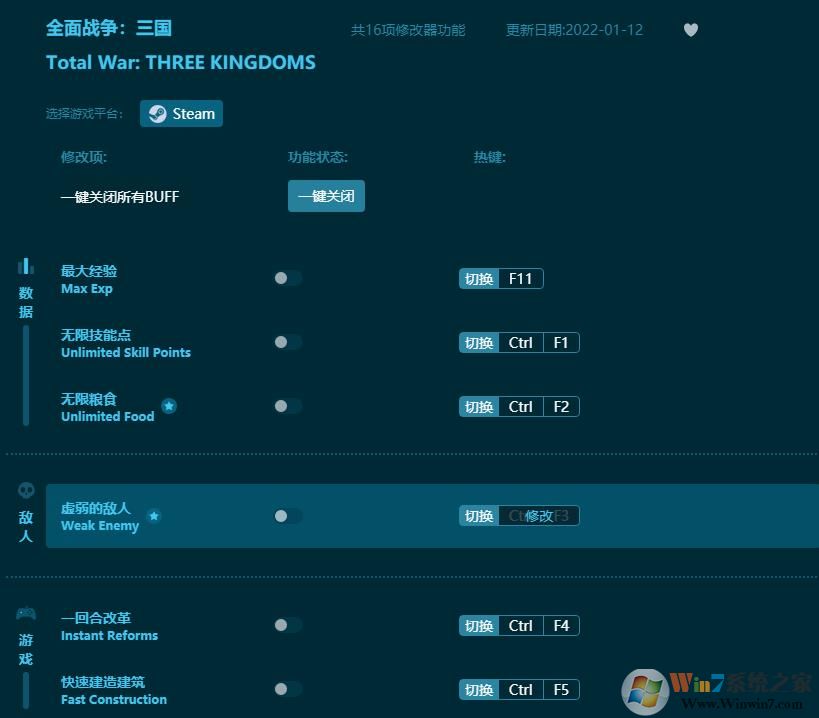Enable the Unlimited Food switch
This screenshot has width=819, height=718.
[287, 406]
